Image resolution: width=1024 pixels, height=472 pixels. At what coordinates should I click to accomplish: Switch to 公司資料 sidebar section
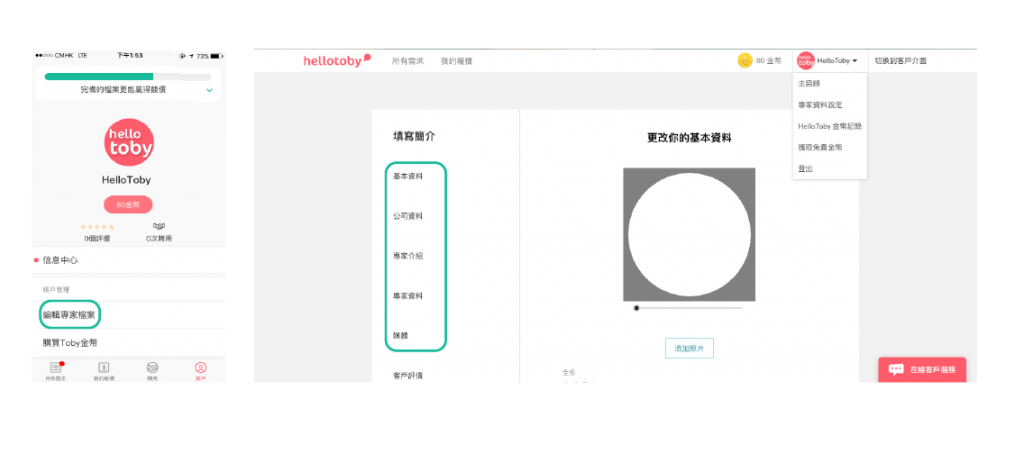[x=408, y=216]
